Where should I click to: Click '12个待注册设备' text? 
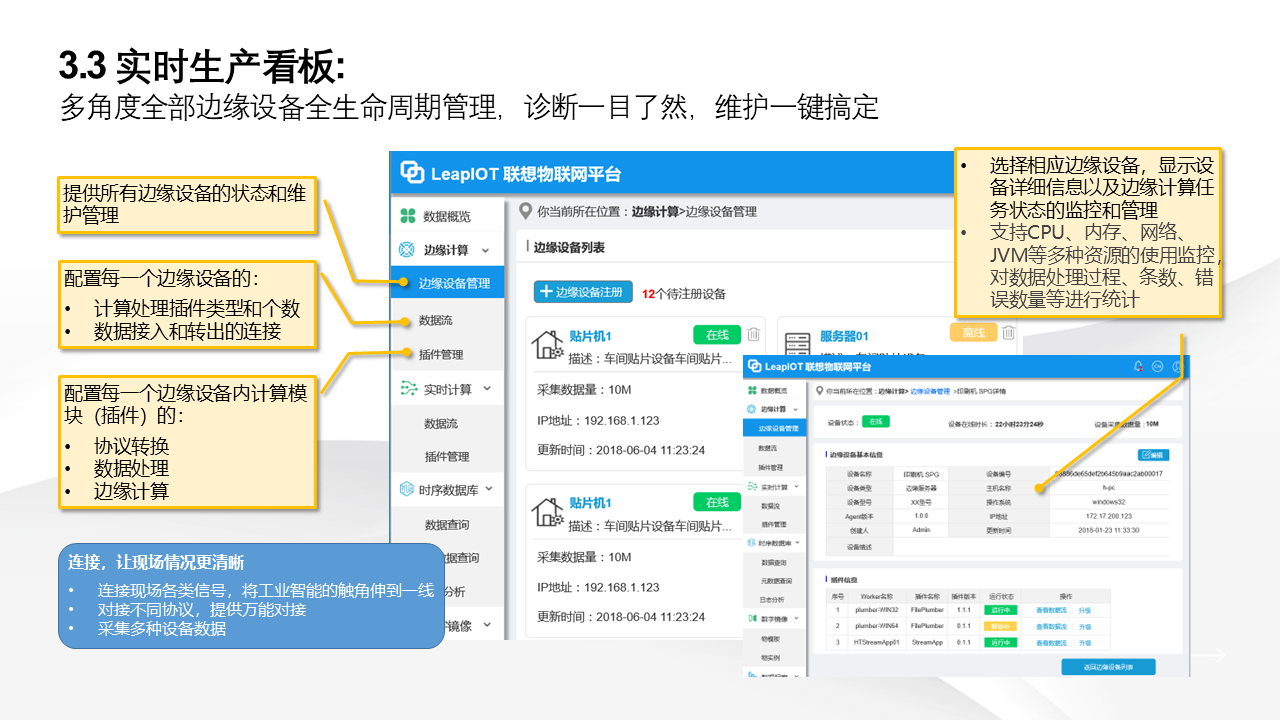pyautogui.click(x=684, y=294)
